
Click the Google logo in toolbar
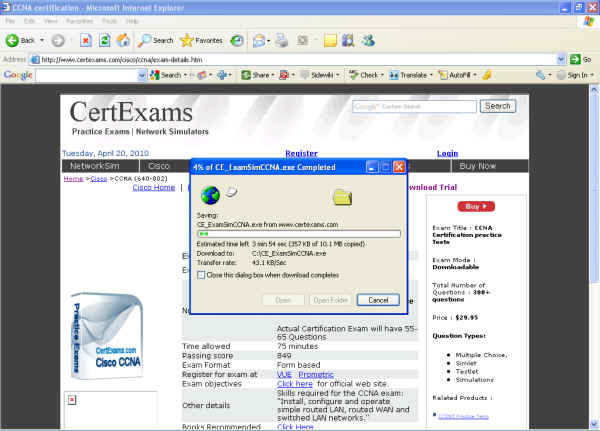click(x=18, y=75)
